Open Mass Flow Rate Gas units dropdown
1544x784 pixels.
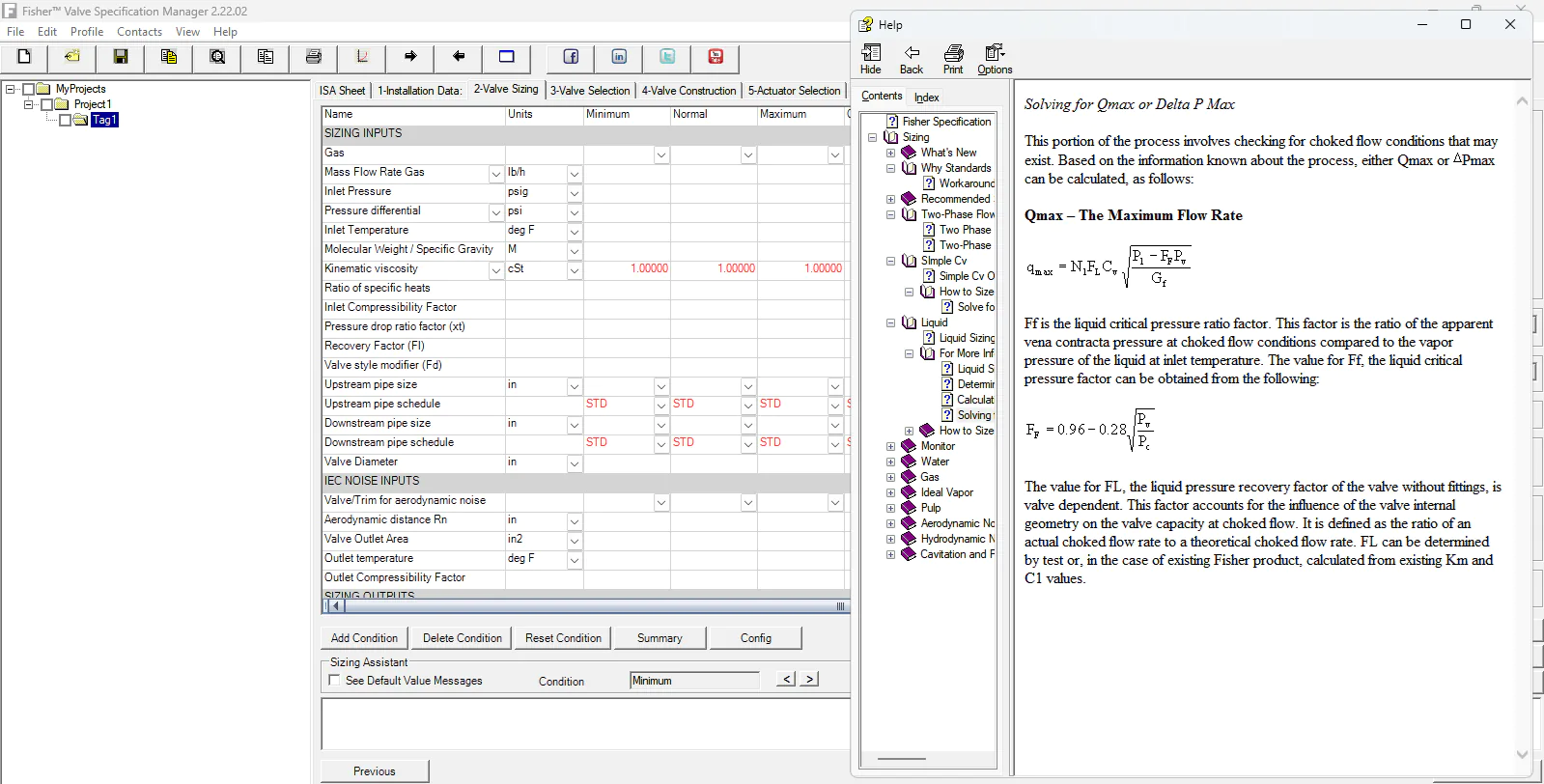click(575, 174)
